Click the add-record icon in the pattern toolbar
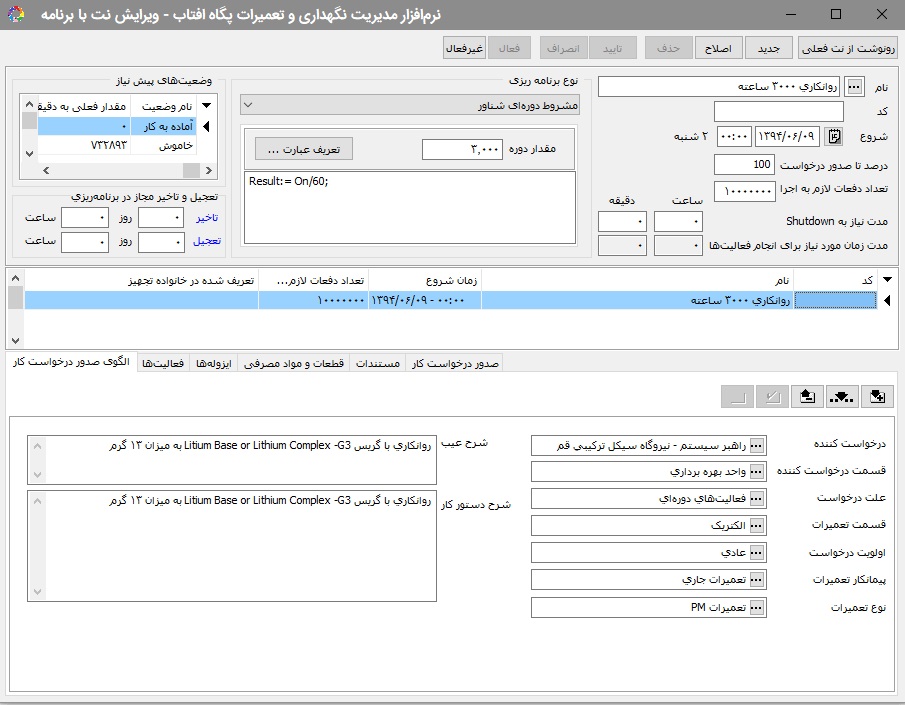 [x=877, y=397]
